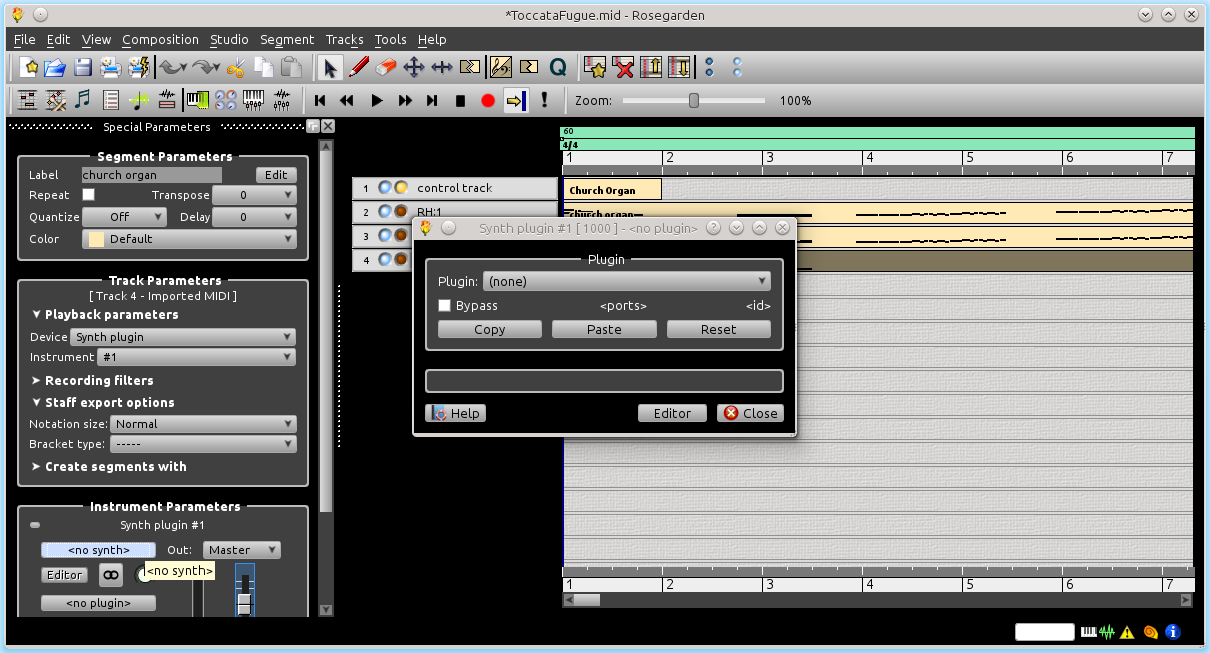Screen dimensions: 1210x653
Task: Click the Delete Track red X icon
Action: tap(624, 68)
